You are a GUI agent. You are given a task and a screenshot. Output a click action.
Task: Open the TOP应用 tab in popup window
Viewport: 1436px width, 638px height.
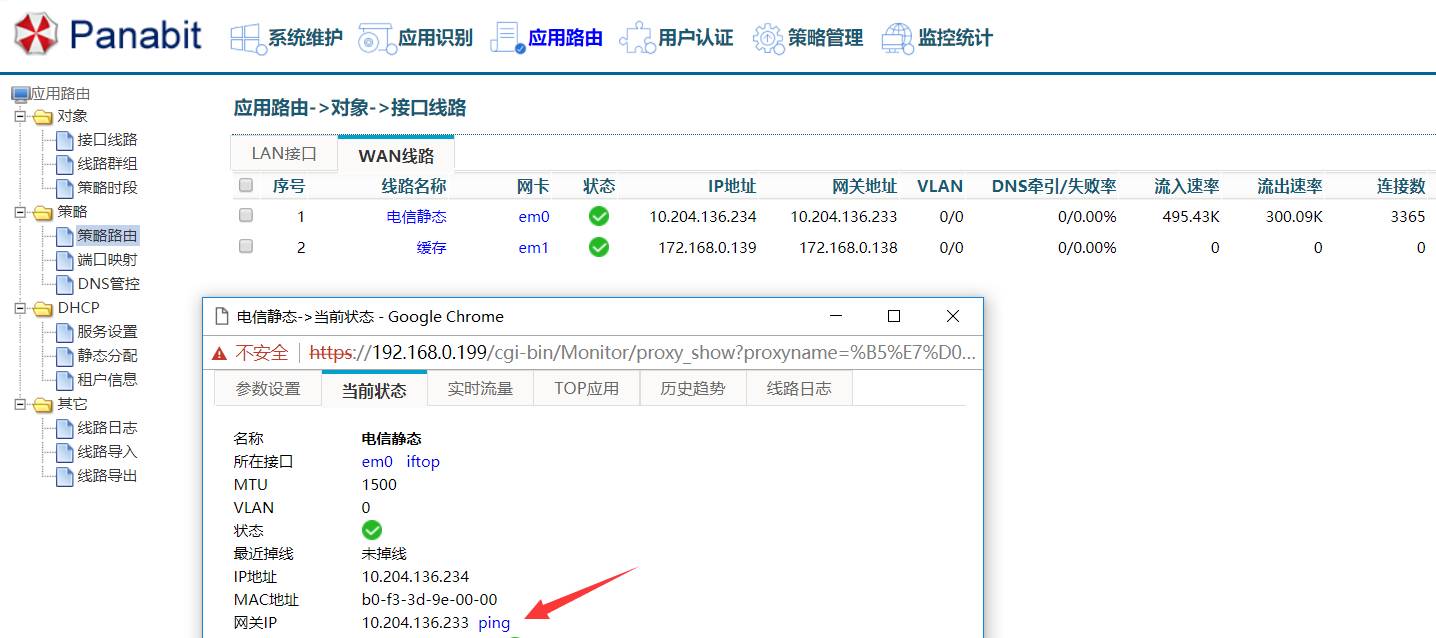(x=586, y=390)
